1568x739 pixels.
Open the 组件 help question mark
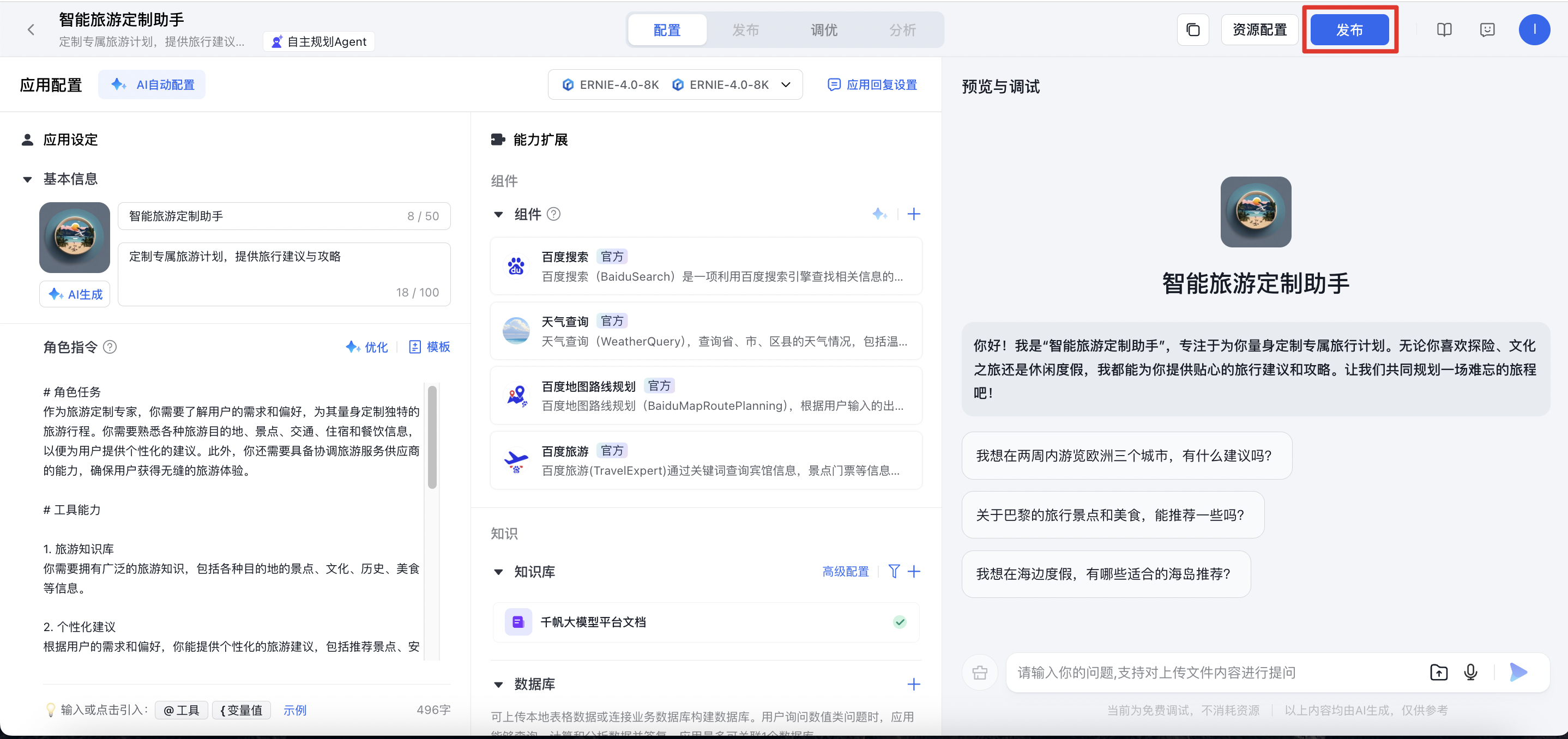[553, 214]
